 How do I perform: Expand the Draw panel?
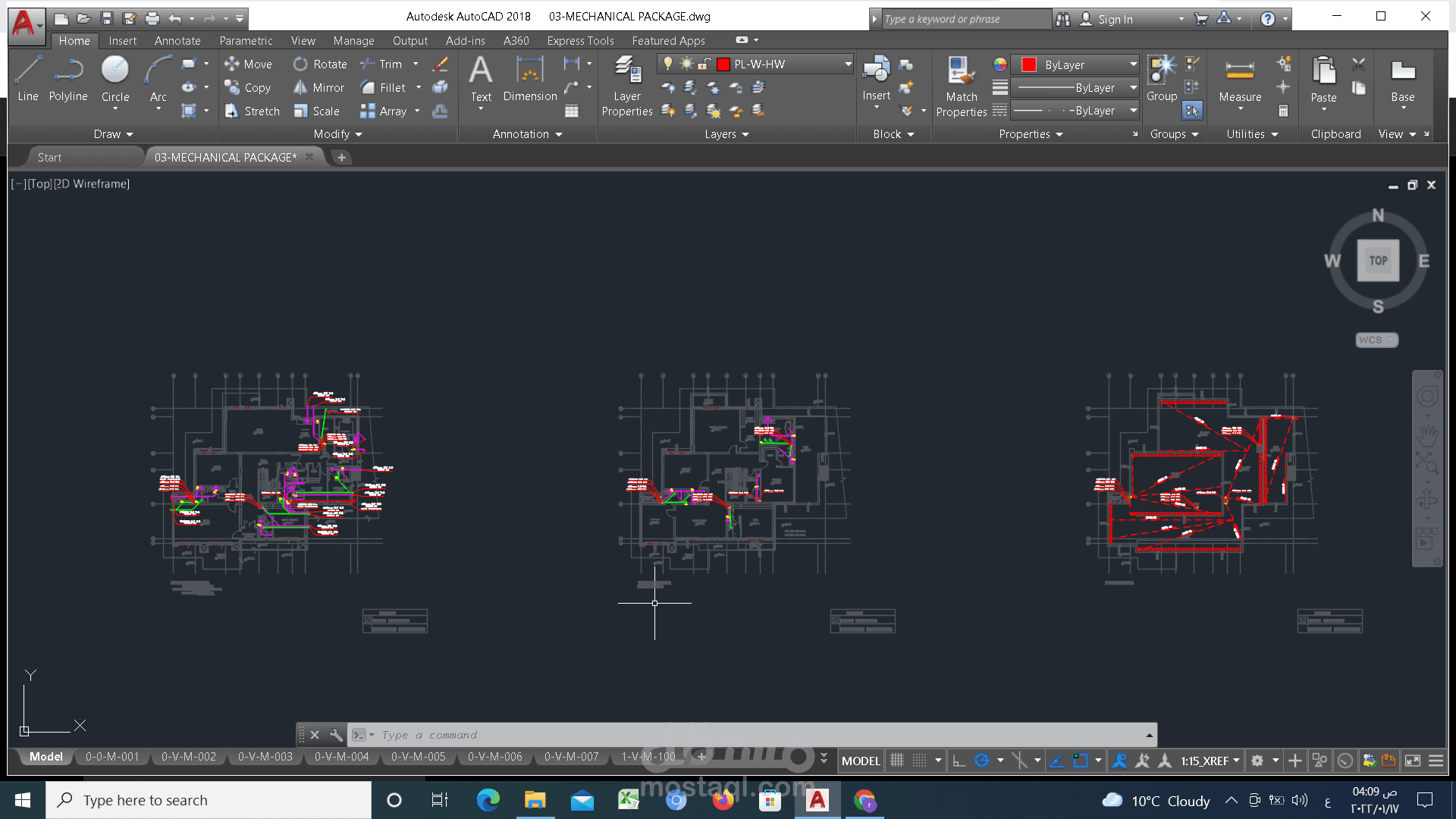pyautogui.click(x=113, y=134)
